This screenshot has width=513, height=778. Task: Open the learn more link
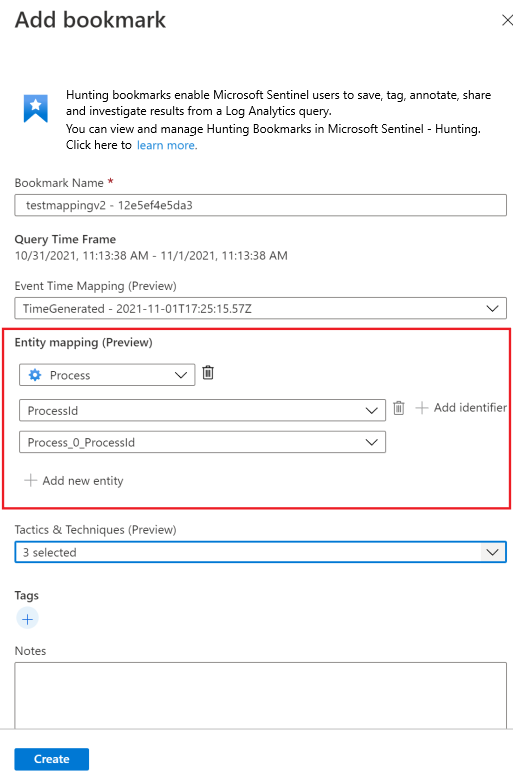tap(167, 145)
